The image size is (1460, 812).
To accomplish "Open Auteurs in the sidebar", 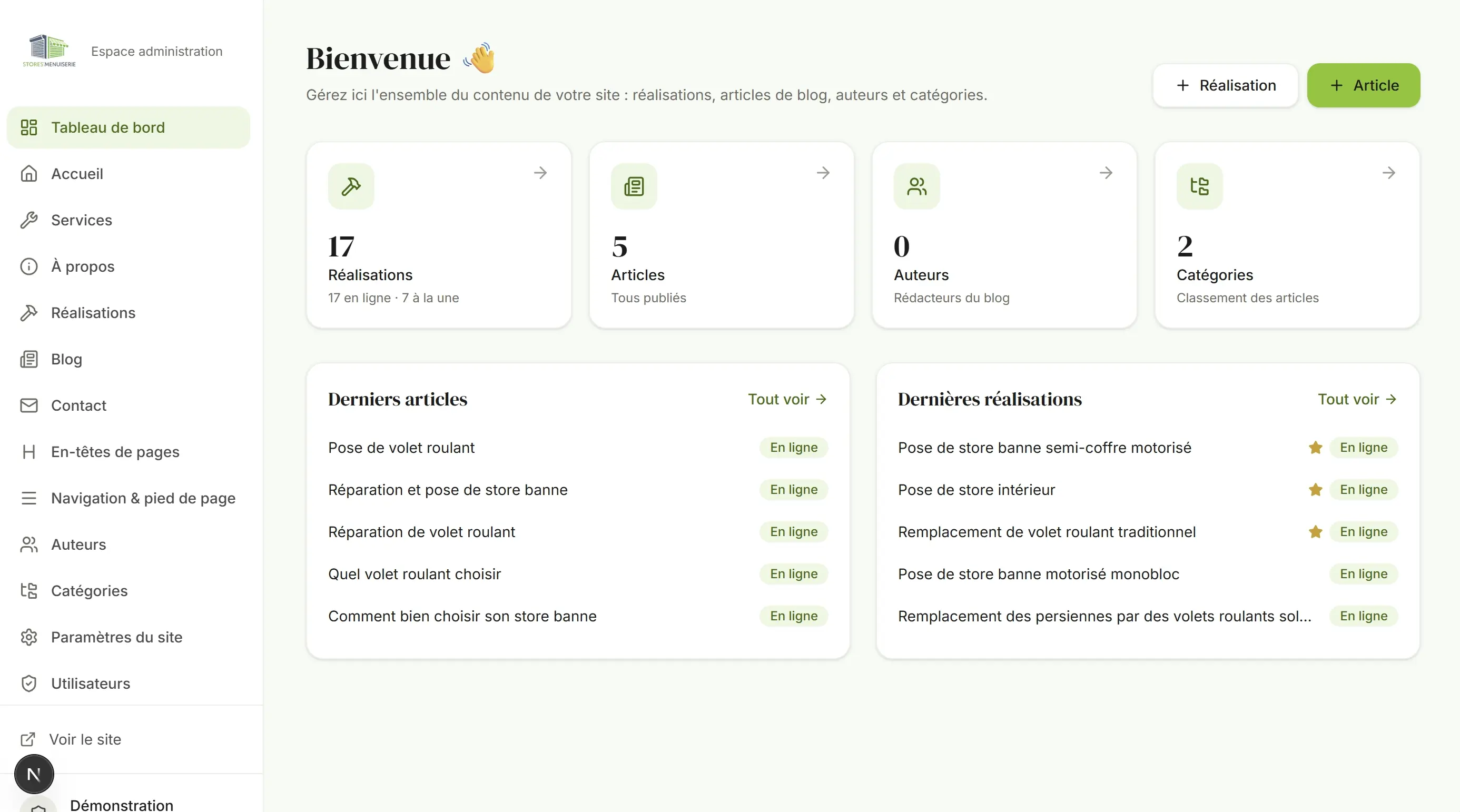I will click(128, 544).
